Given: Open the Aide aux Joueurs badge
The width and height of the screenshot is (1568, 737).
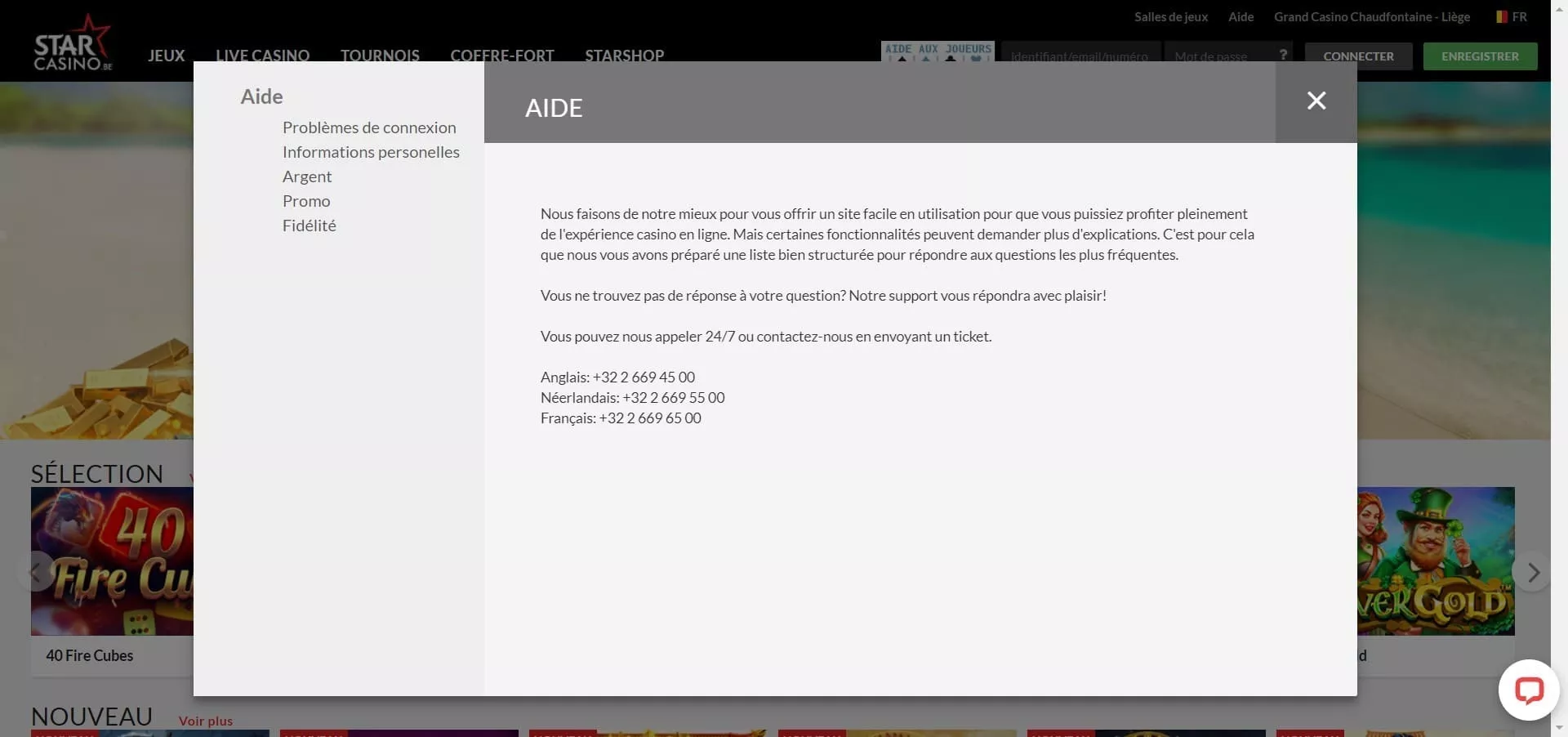Looking at the screenshot, I should [x=938, y=51].
